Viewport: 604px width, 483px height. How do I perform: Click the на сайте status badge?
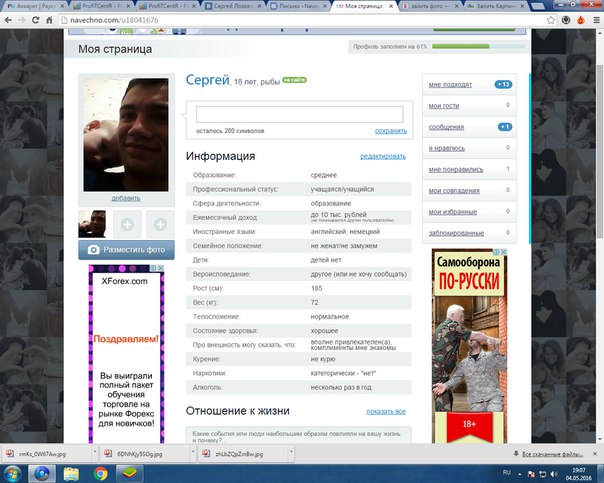(294, 80)
